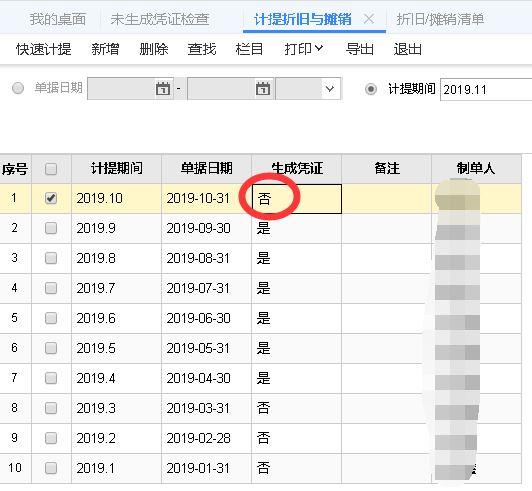Click the date 2019-09-30 cell
The width and height of the screenshot is (532, 491).
pyautogui.click(x=207, y=228)
